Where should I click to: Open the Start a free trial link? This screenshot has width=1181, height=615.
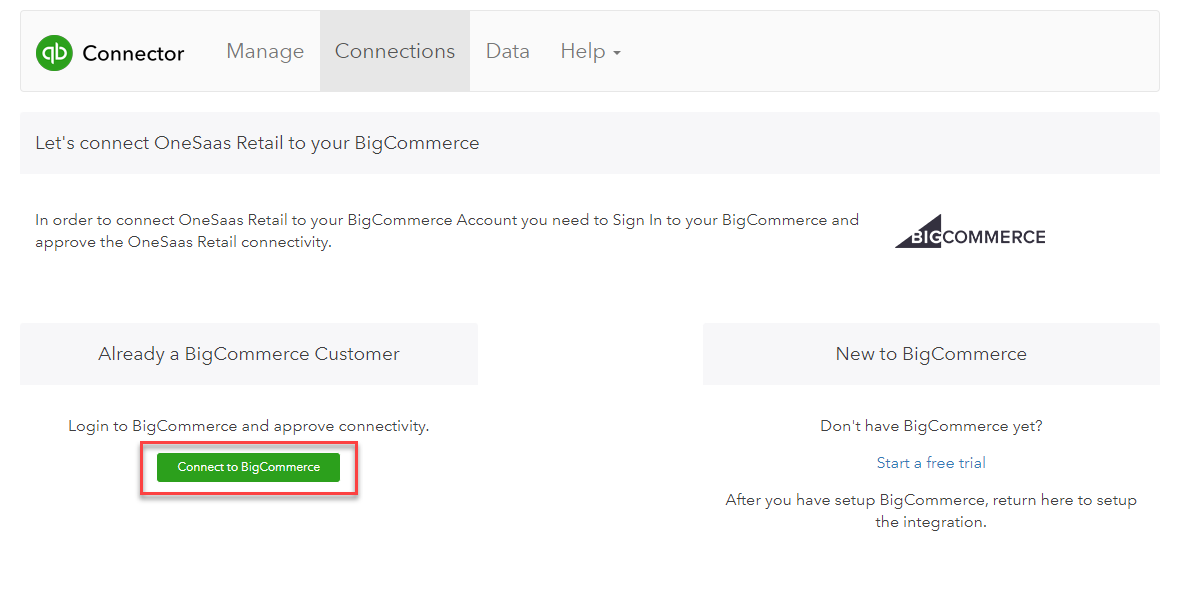[931, 463]
